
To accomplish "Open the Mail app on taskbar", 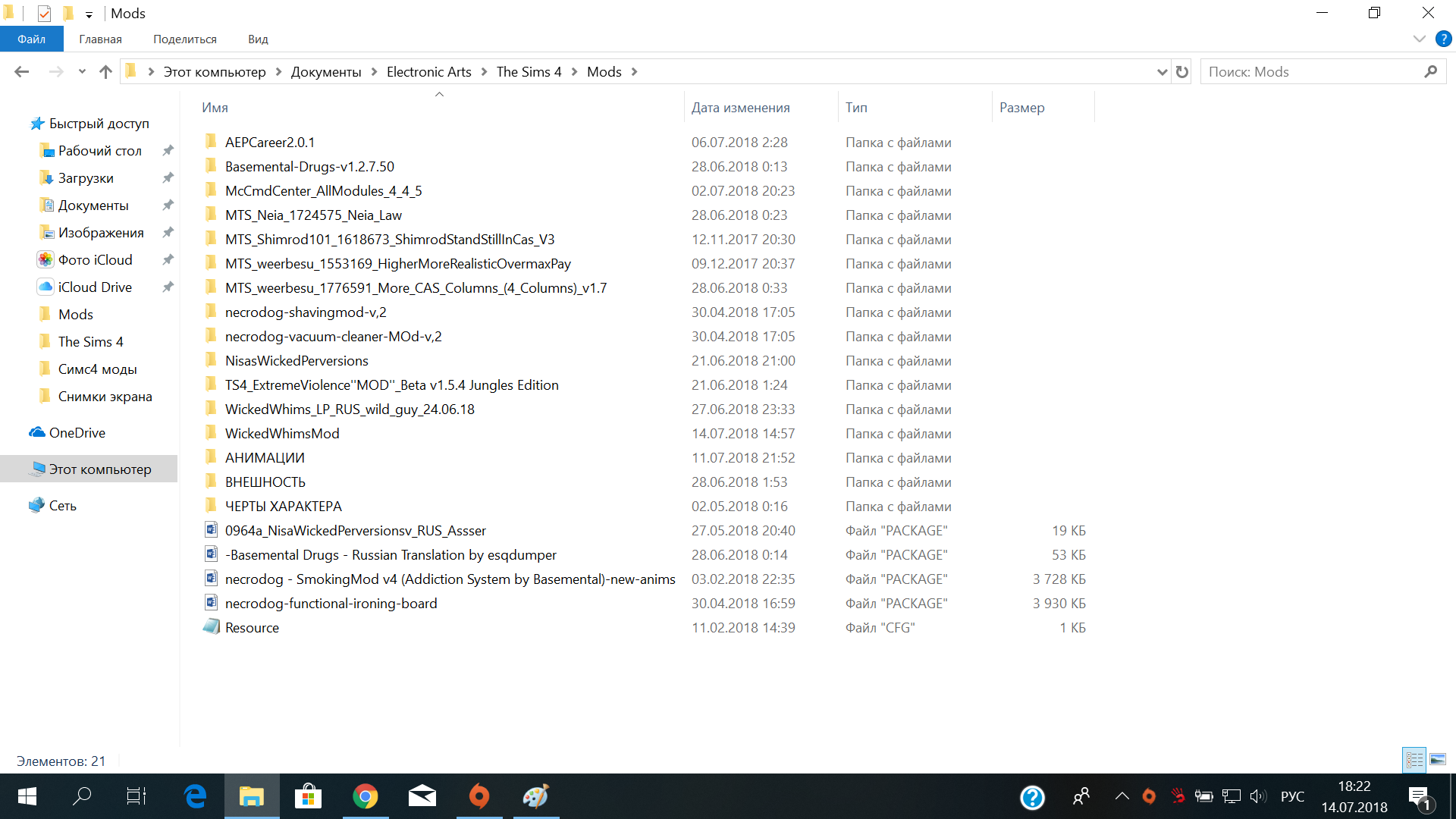I will coord(422,796).
